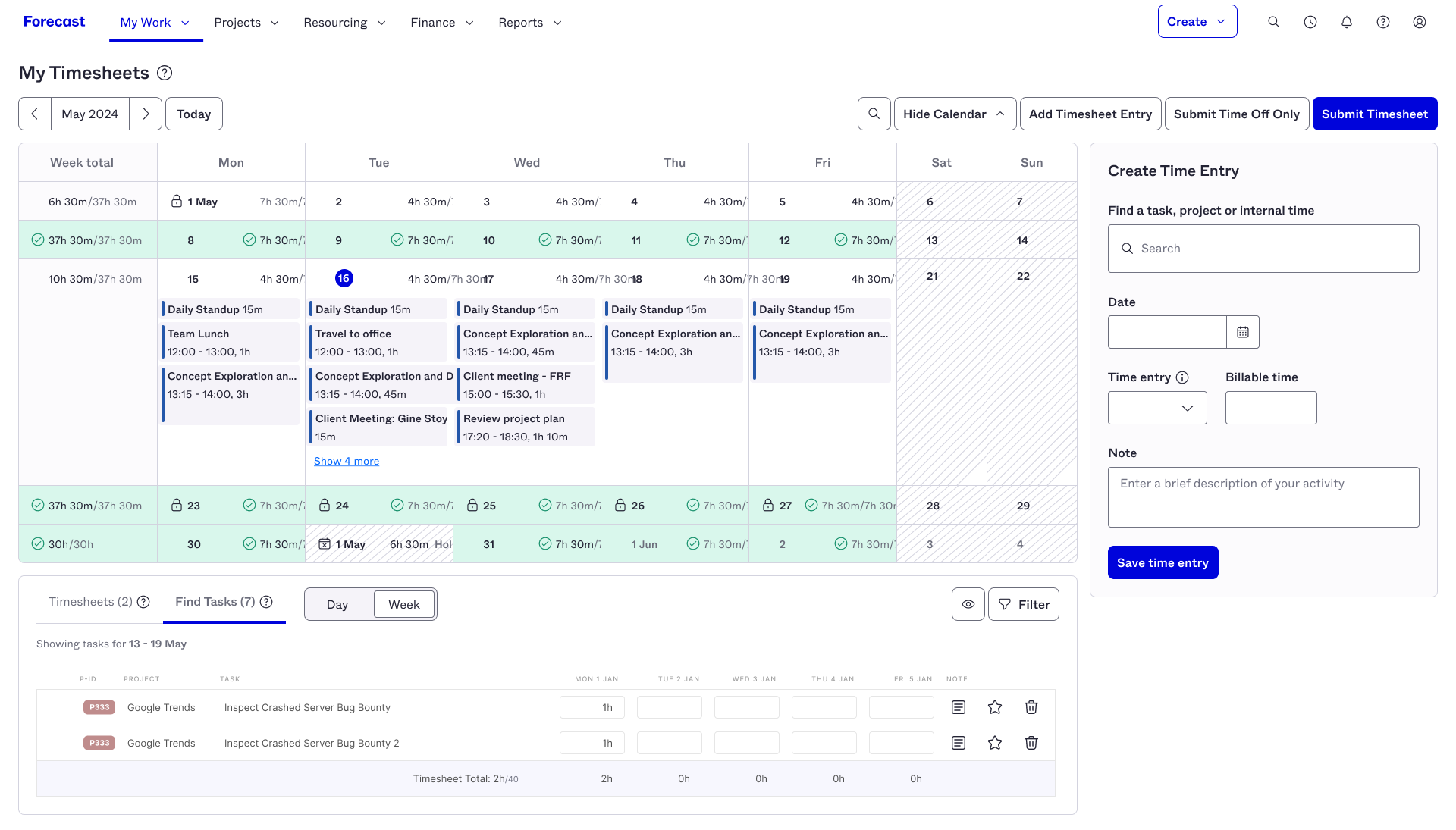Go to next month arrow
The width and height of the screenshot is (1456, 830).
click(146, 114)
